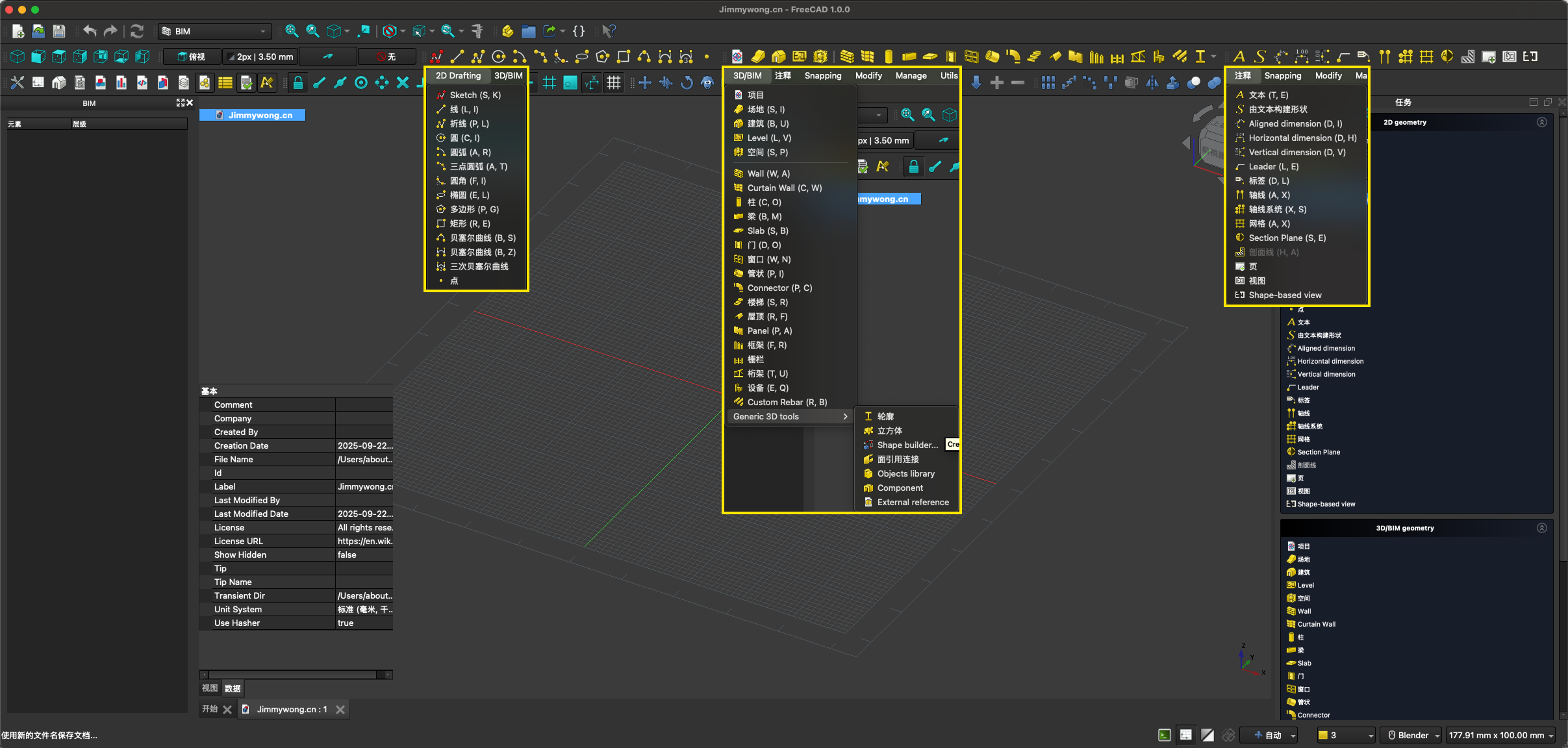This screenshot has width=1568, height=748.
Task: Click the 俯视 working plane button
Action: click(x=192, y=57)
